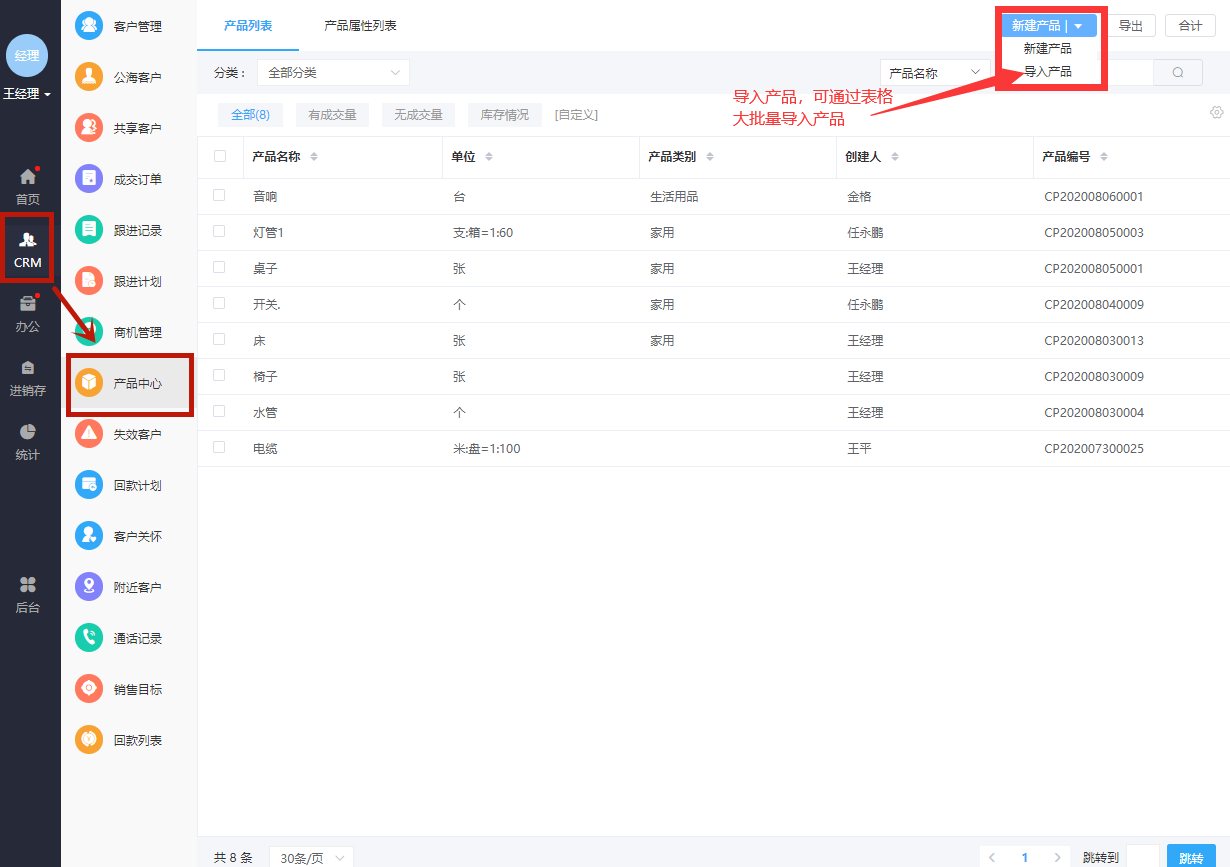The height and width of the screenshot is (867, 1230).
Task: Check the 开关 row checkbox
Action: click(219, 303)
